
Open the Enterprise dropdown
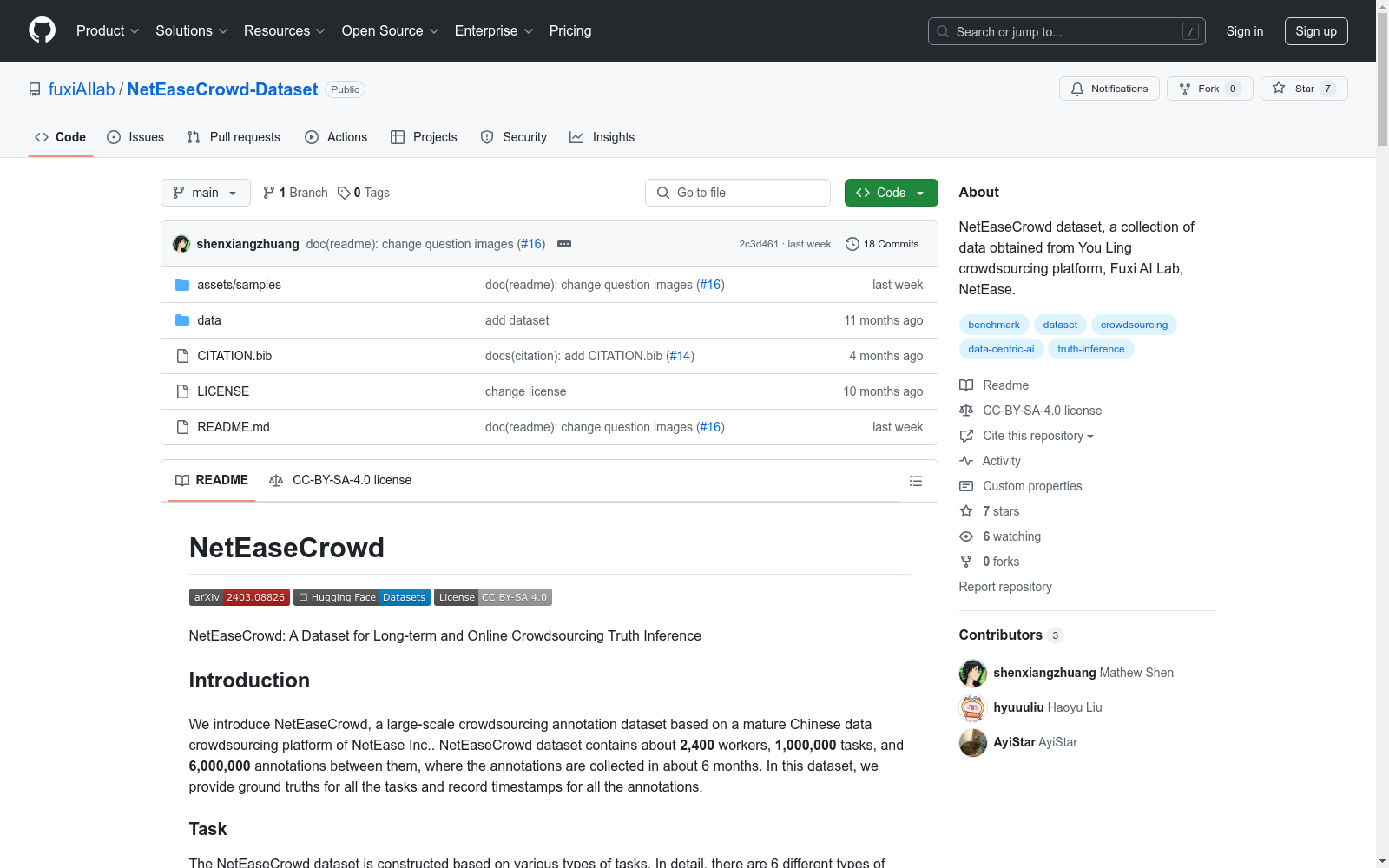click(494, 31)
